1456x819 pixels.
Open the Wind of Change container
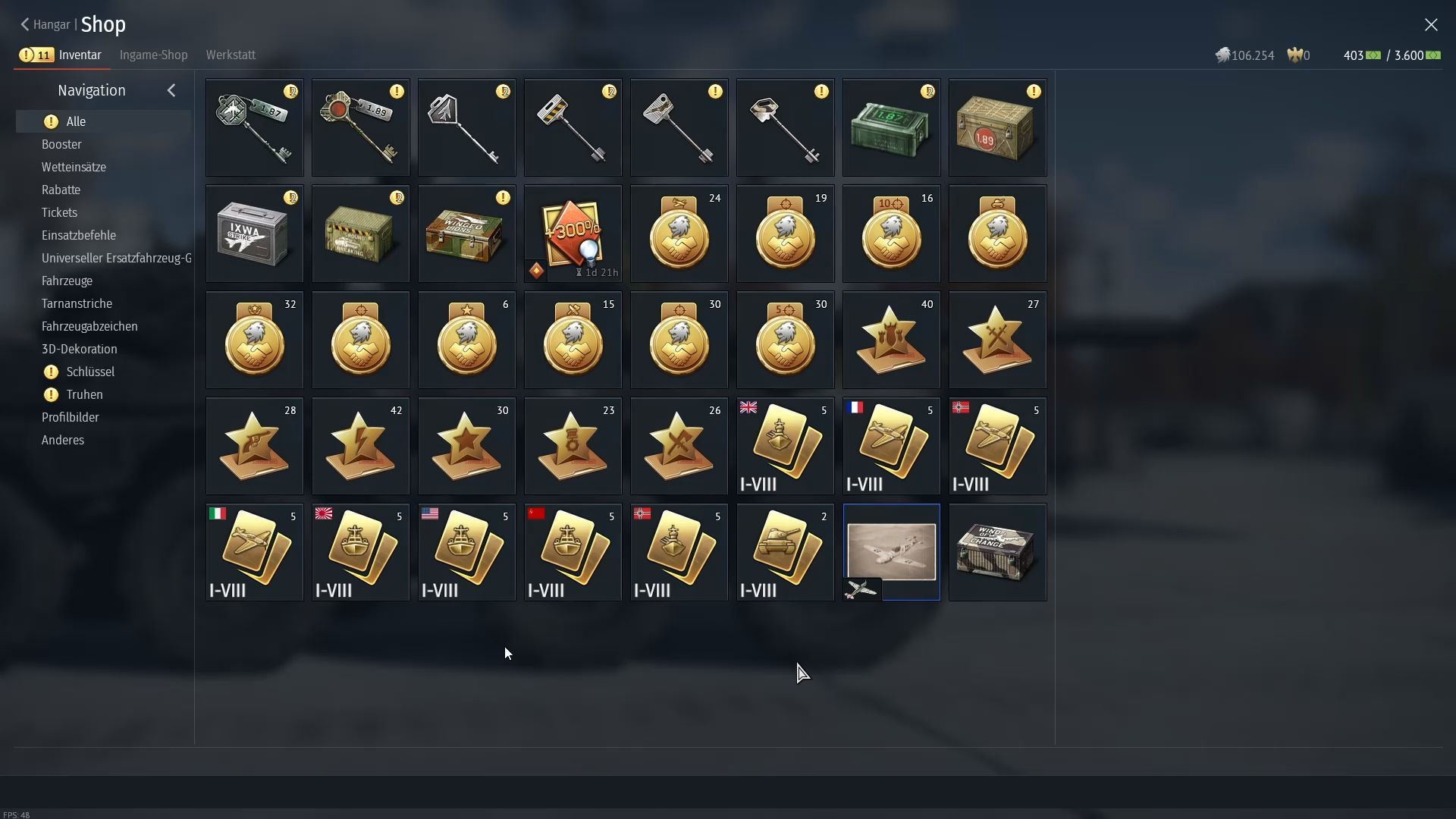click(997, 552)
